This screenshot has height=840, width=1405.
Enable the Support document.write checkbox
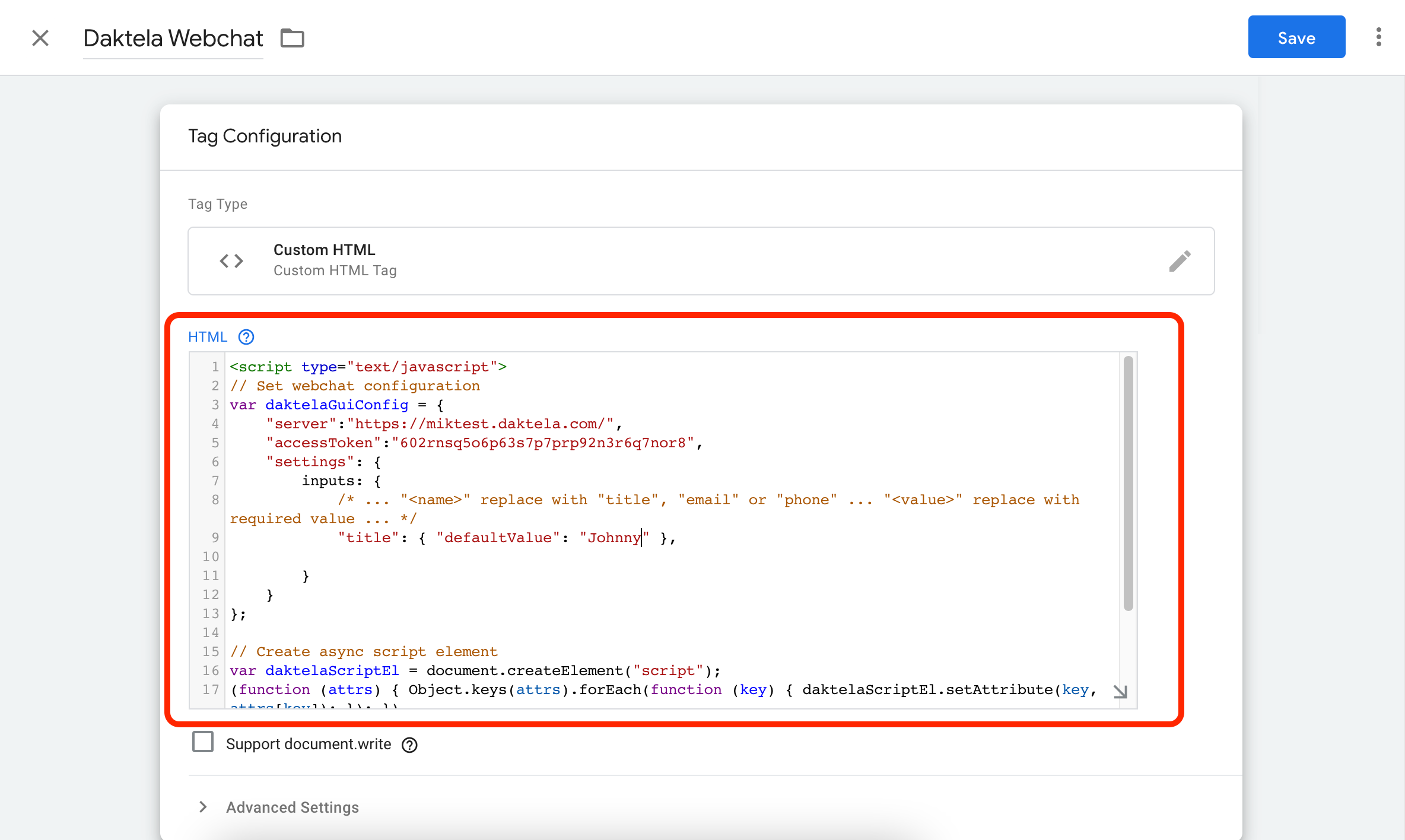(203, 742)
